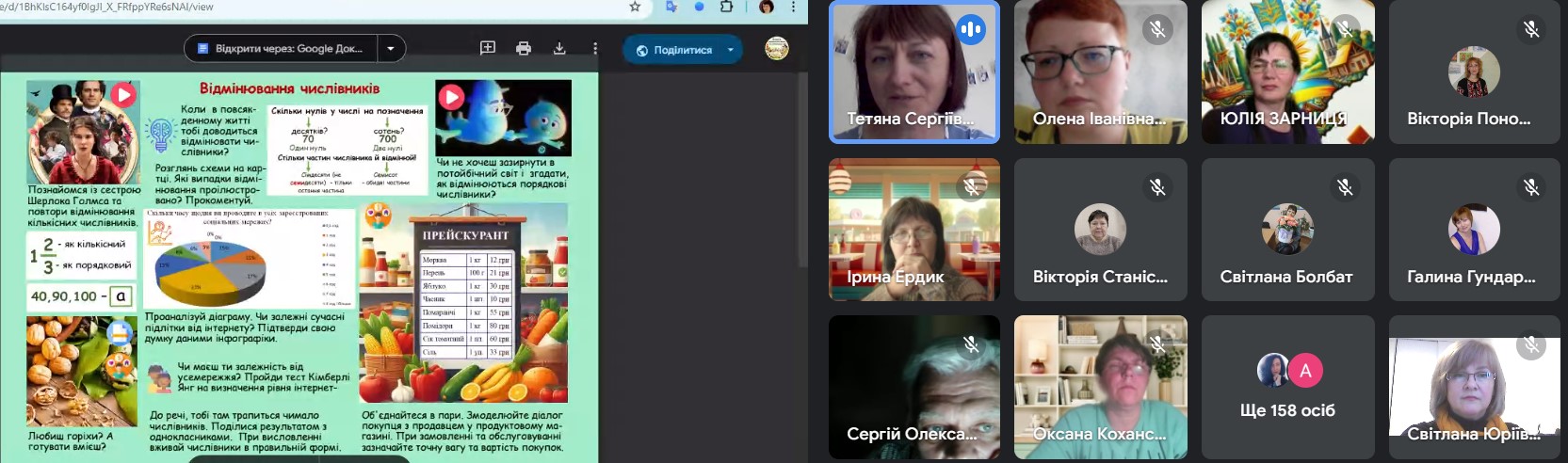
Task: Expand the dropdown arrow beside Відкрити через
Action: click(392, 49)
